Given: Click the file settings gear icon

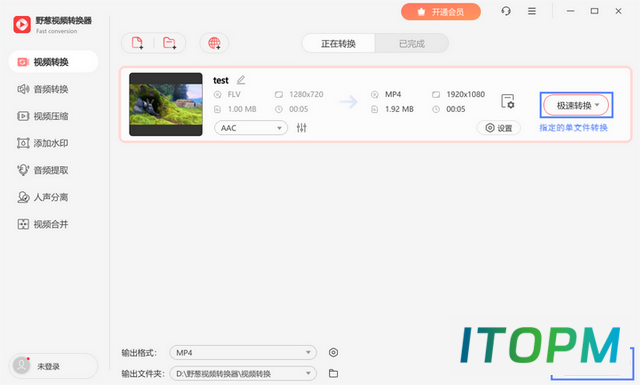Looking at the screenshot, I should point(508,101).
